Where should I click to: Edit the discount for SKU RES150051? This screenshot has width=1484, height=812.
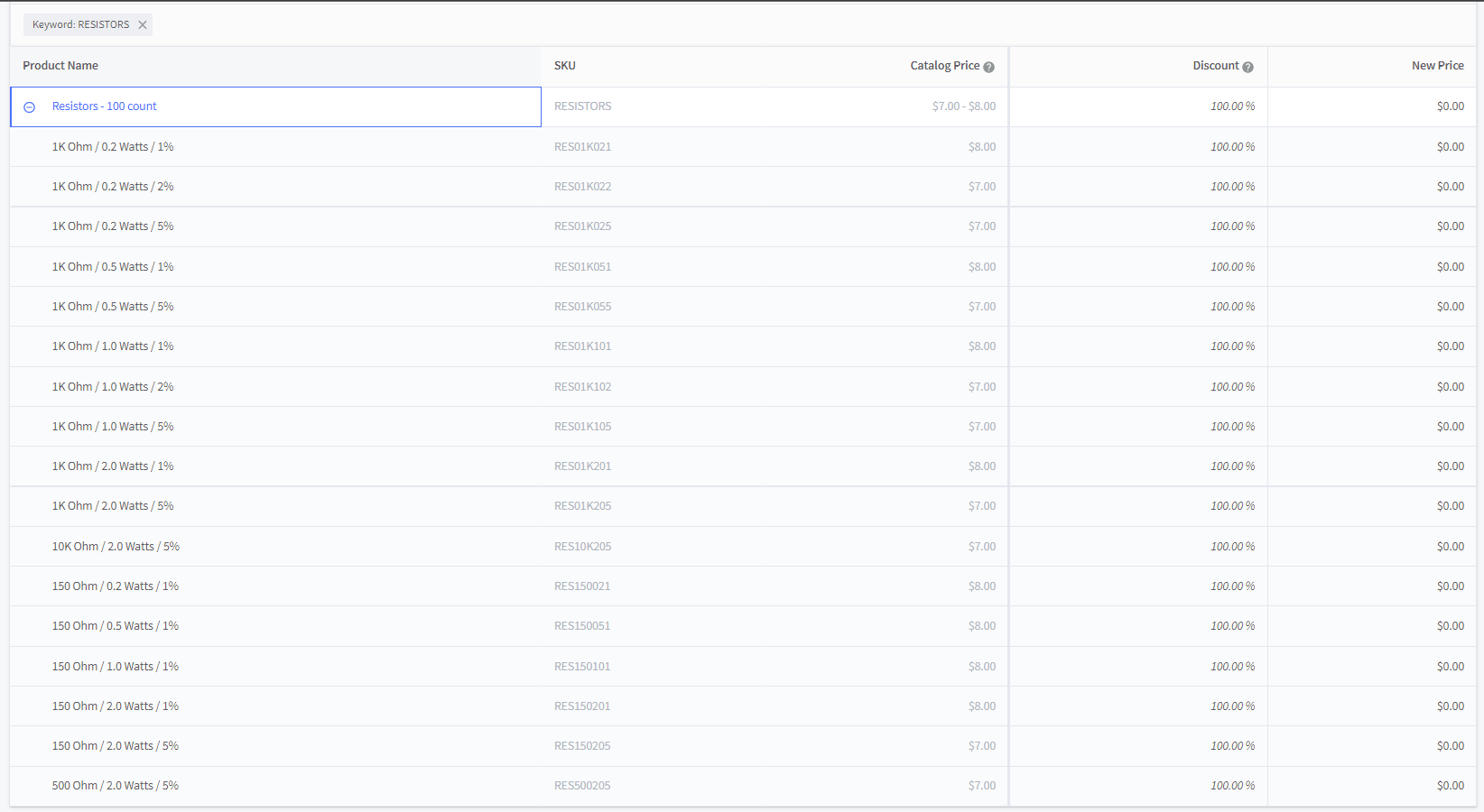1138,626
